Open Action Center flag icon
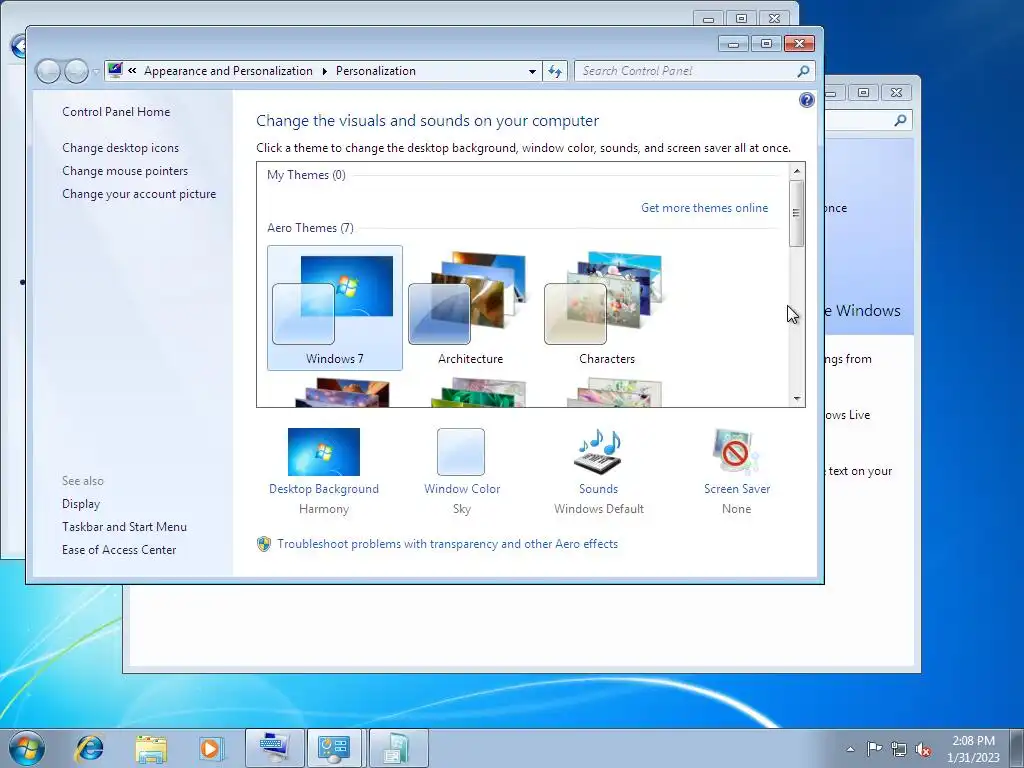 [x=874, y=749]
